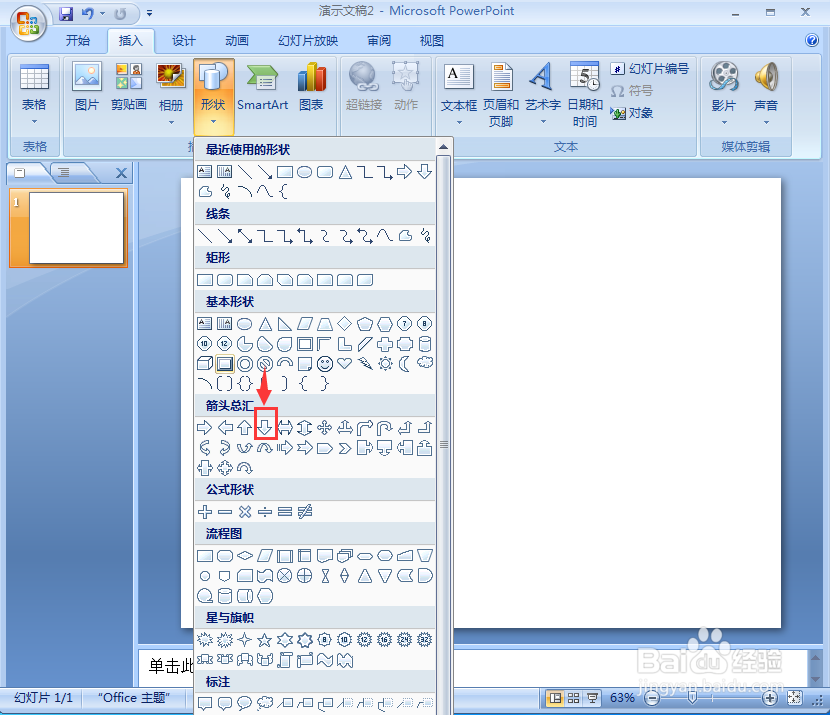Zoom in with the plus button

coord(770,699)
